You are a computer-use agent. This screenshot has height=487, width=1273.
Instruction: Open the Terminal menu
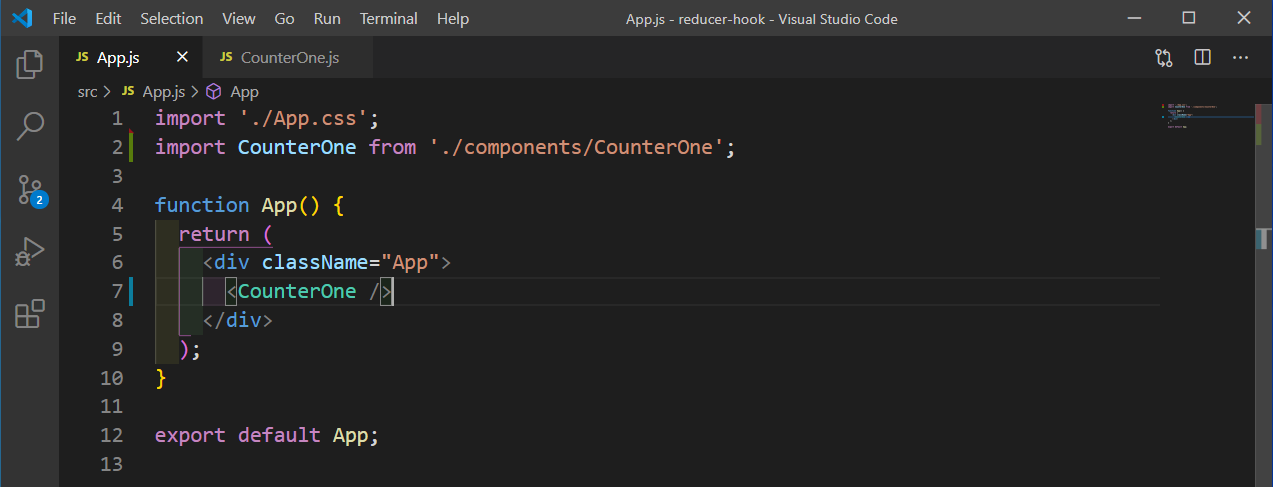(389, 19)
